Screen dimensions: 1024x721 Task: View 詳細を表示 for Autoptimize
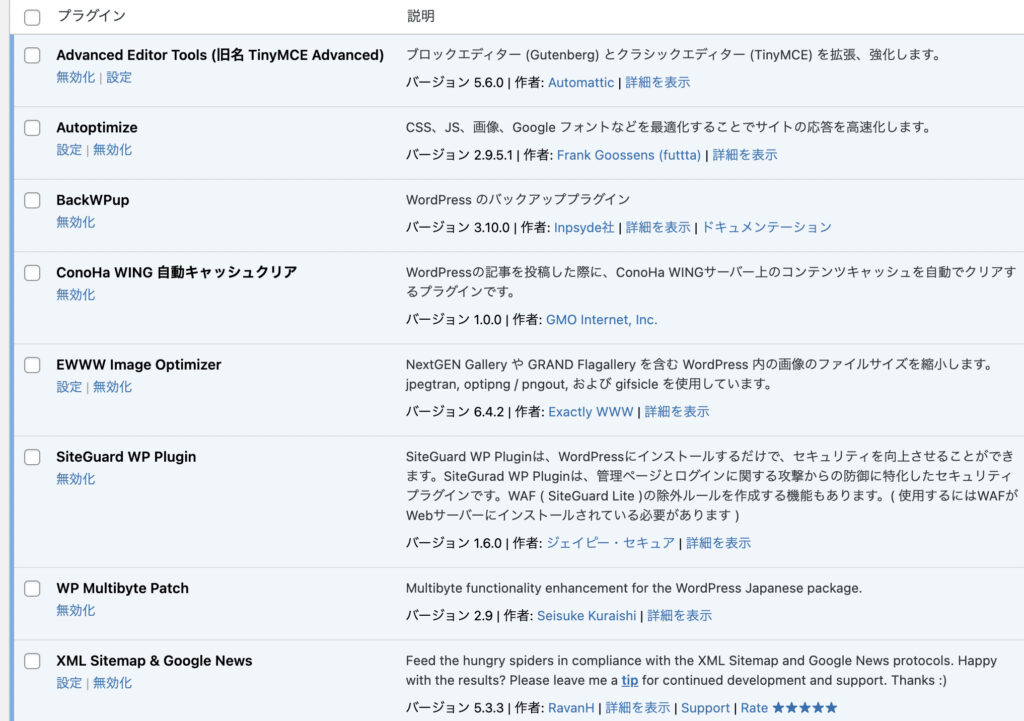coord(744,155)
